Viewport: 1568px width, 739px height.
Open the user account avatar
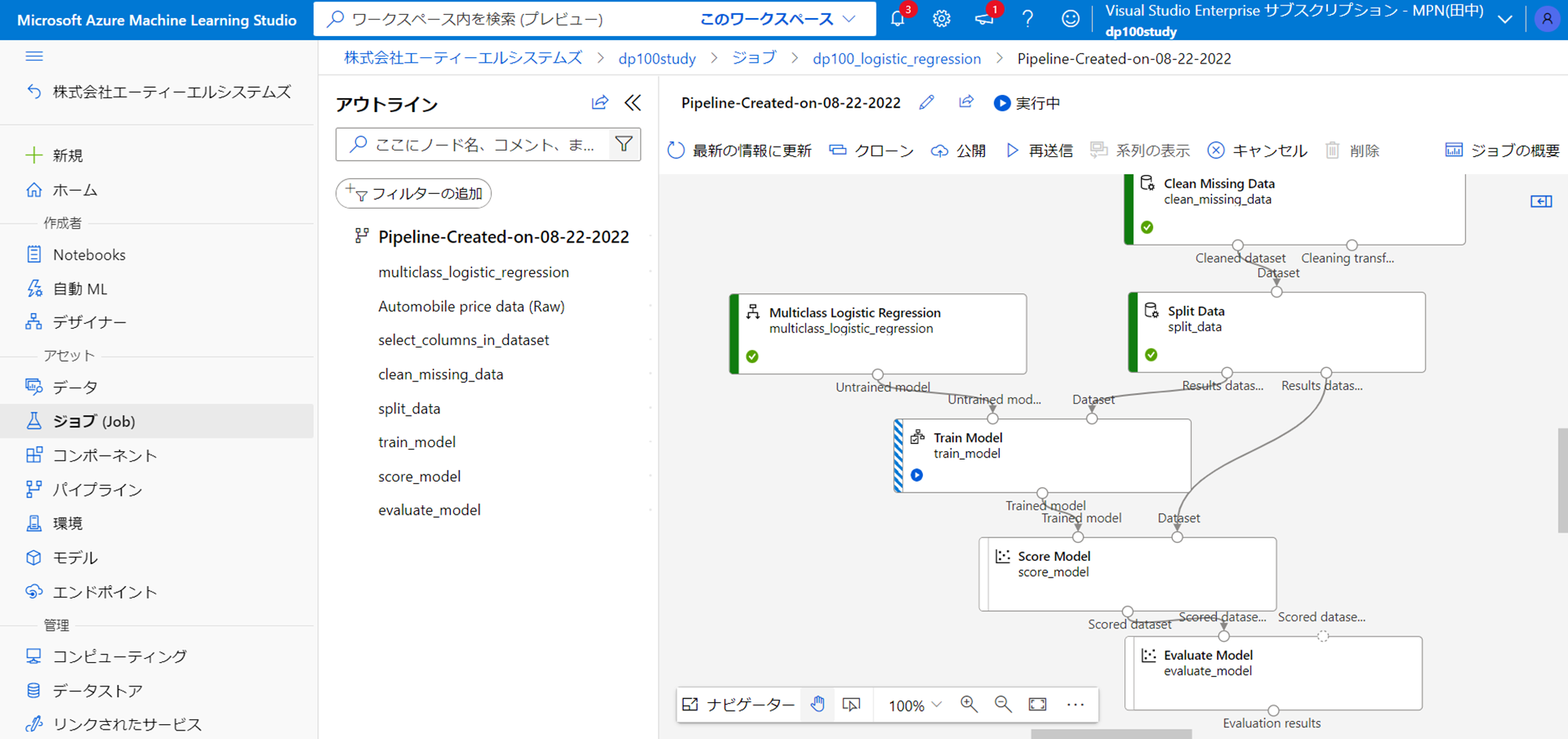pyautogui.click(x=1546, y=19)
